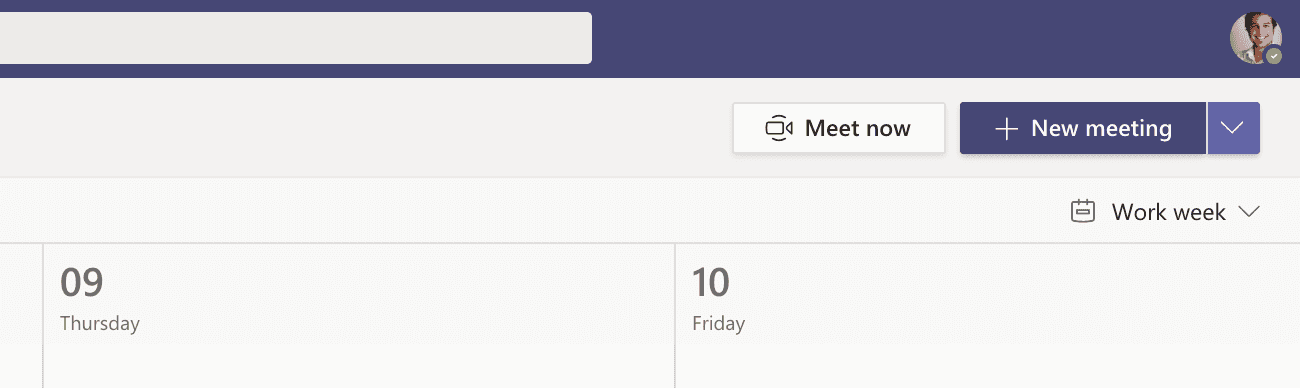Start an instant meeting with Meet now
Screen dimensions: 1300x388
coord(839,128)
